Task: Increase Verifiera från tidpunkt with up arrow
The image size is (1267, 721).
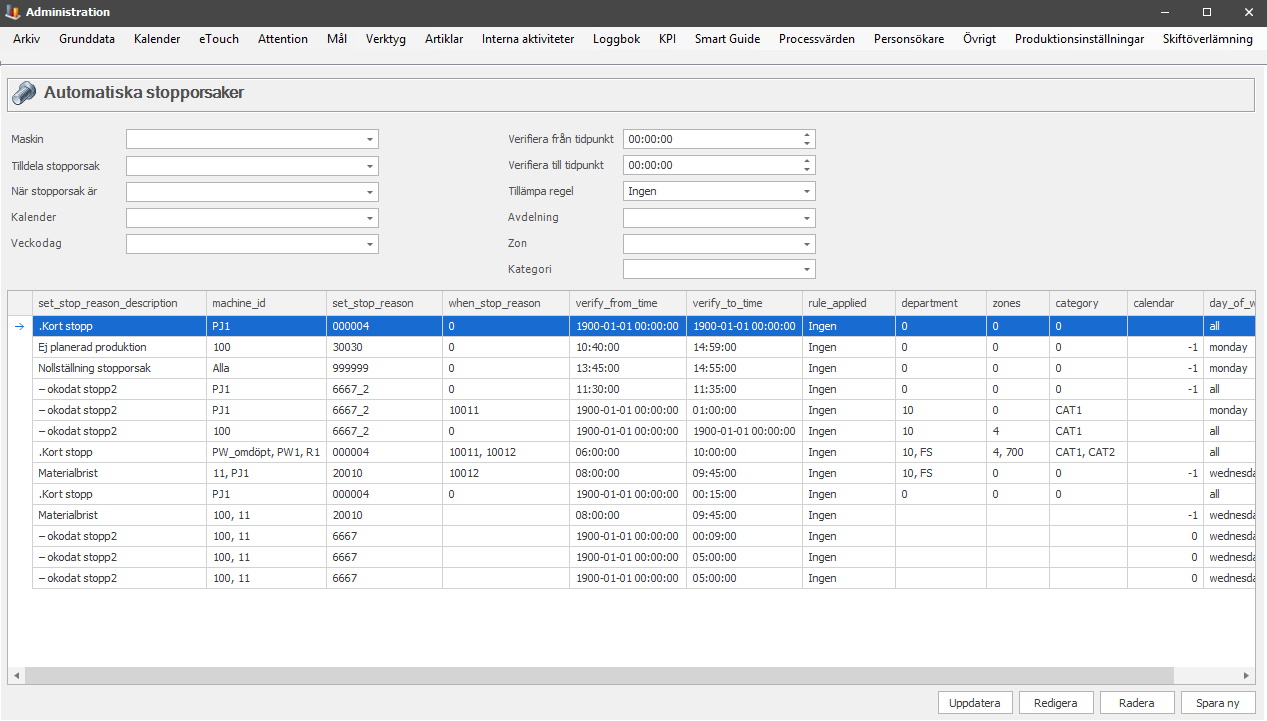Action: tap(807, 135)
